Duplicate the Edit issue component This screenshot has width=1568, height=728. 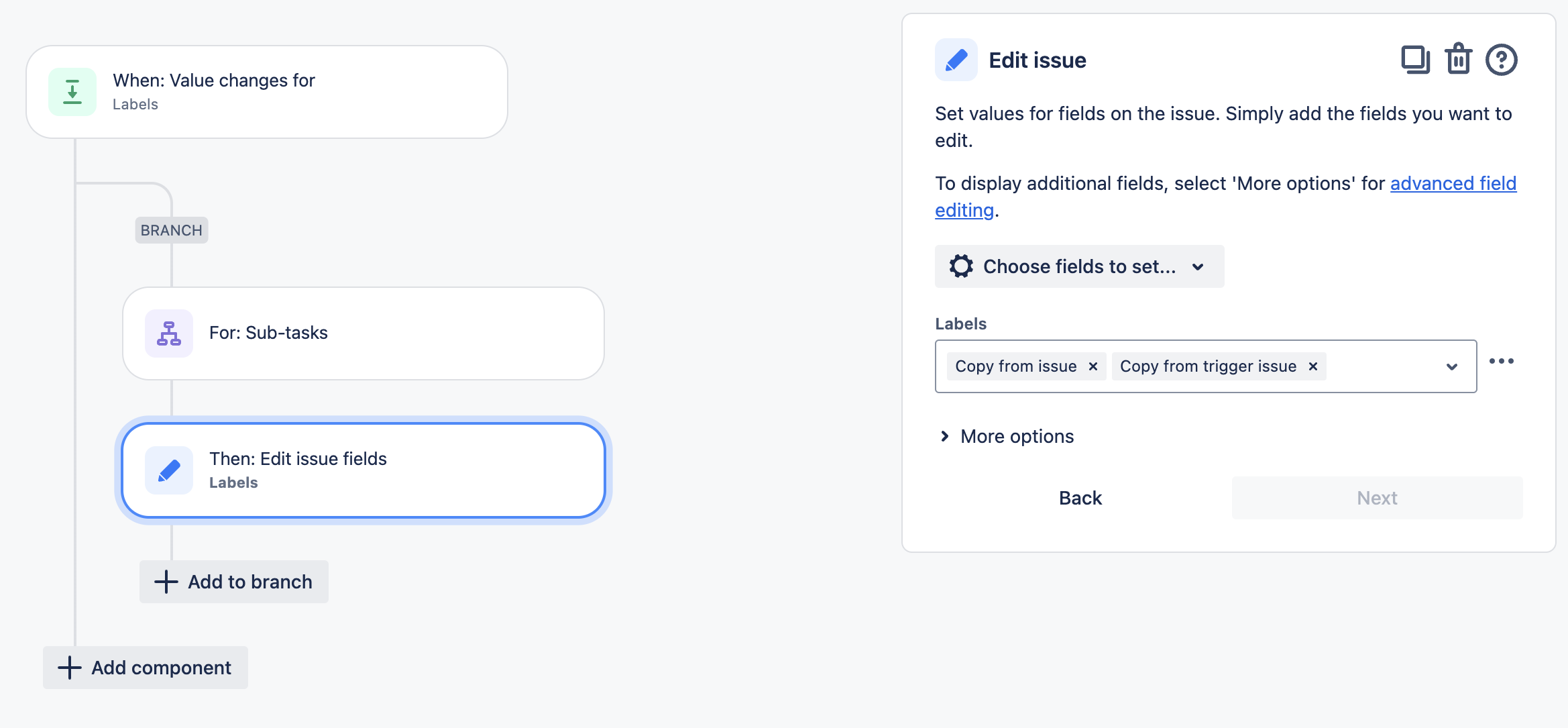[1415, 60]
